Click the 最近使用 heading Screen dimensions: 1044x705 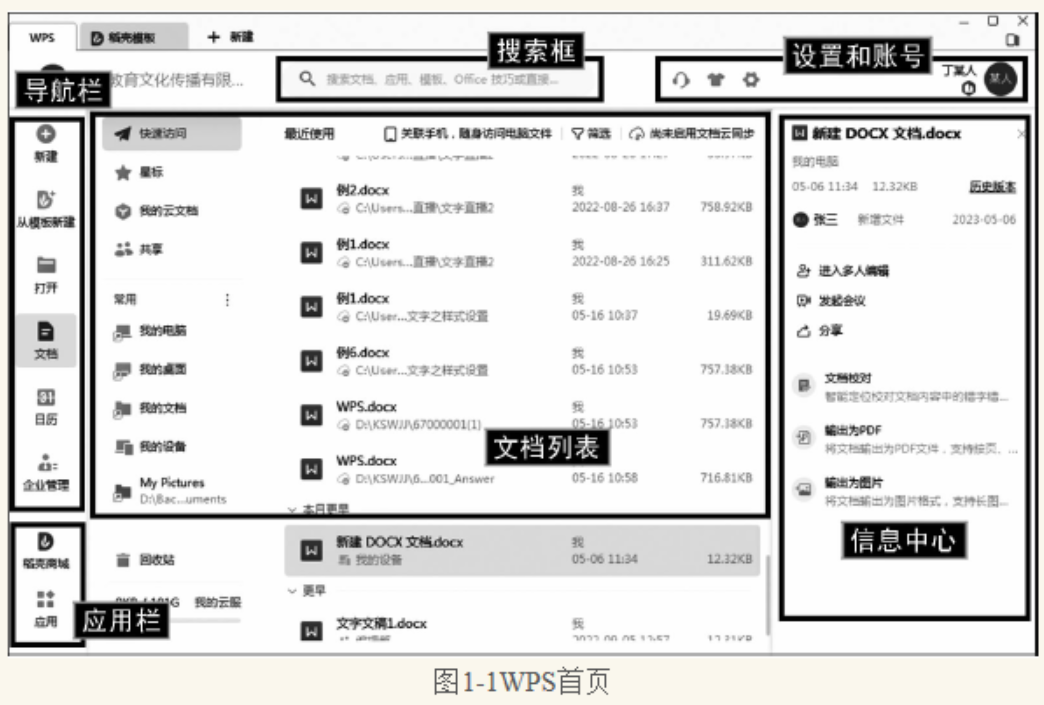(x=309, y=134)
